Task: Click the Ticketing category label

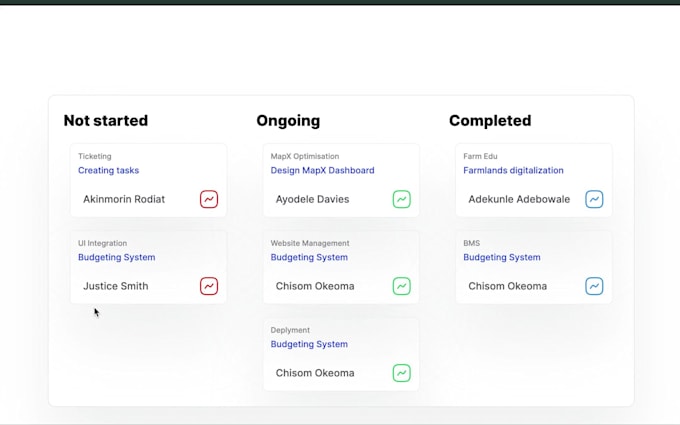Action: [95, 156]
